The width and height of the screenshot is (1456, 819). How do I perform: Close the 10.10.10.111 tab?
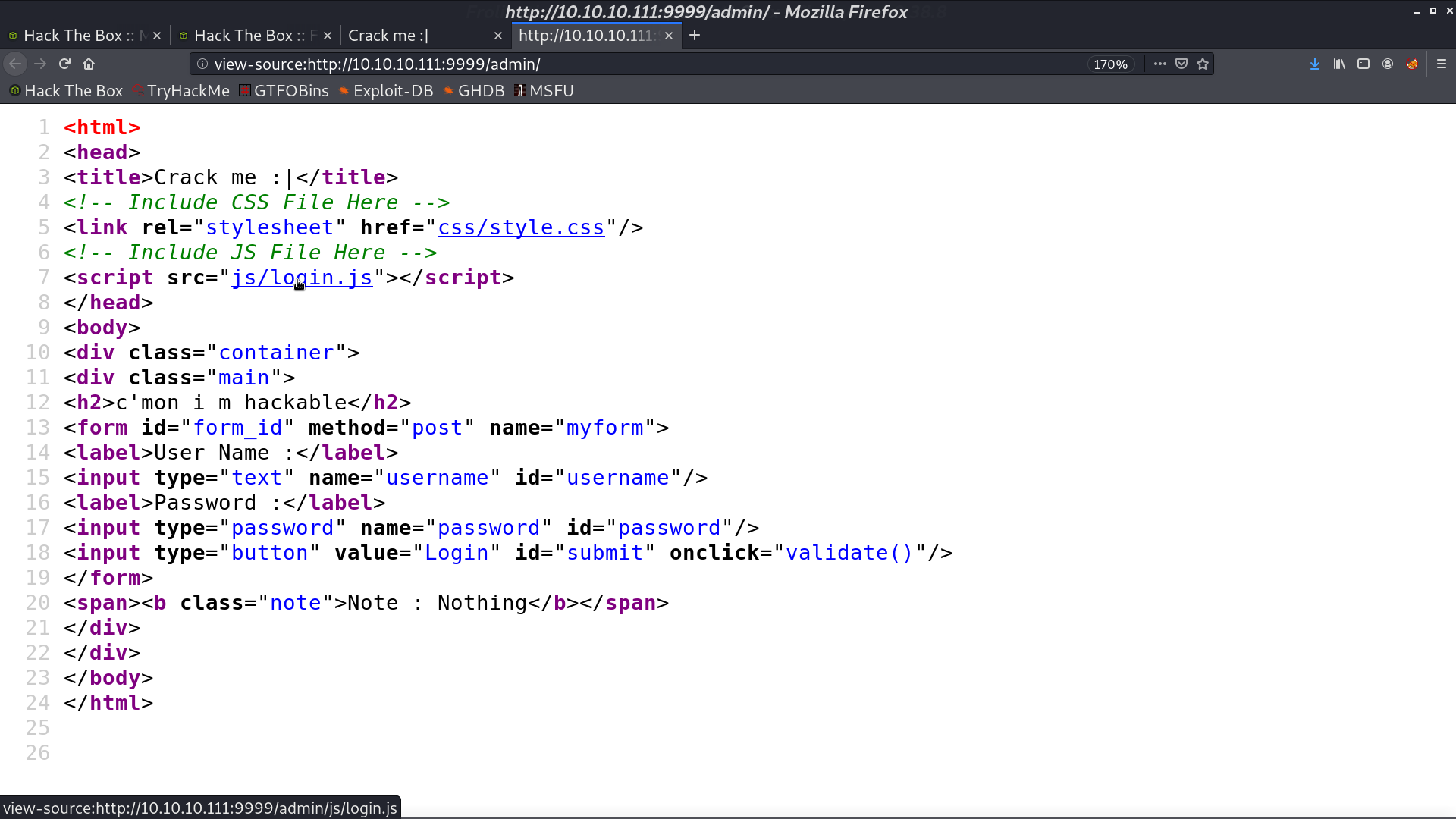pyautogui.click(x=669, y=36)
